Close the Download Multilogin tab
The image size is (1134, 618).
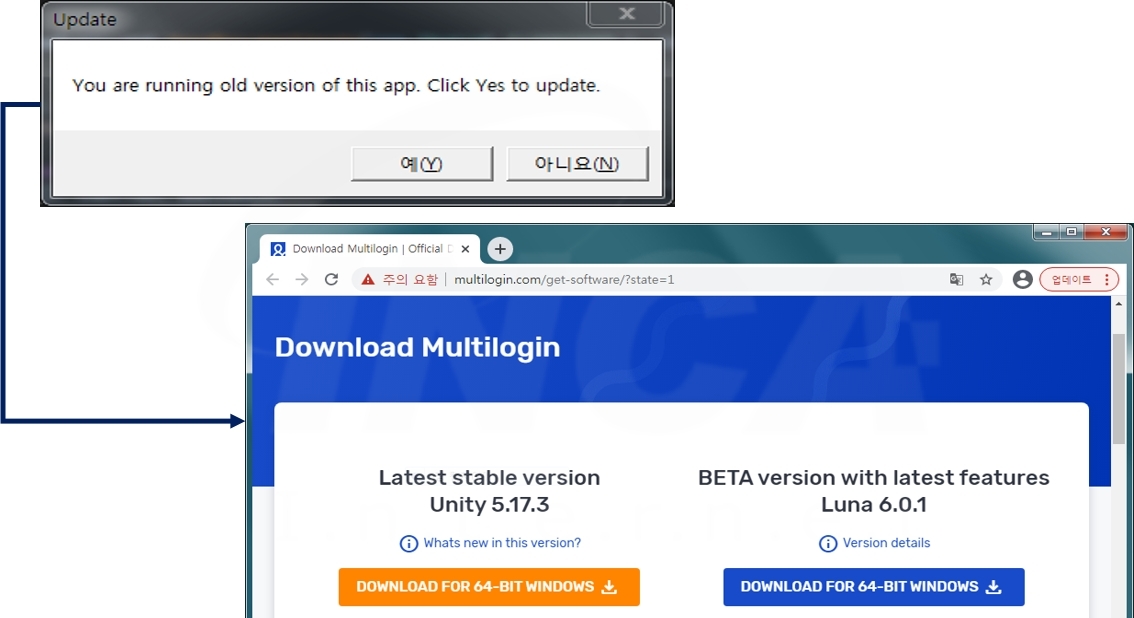pos(465,249)
